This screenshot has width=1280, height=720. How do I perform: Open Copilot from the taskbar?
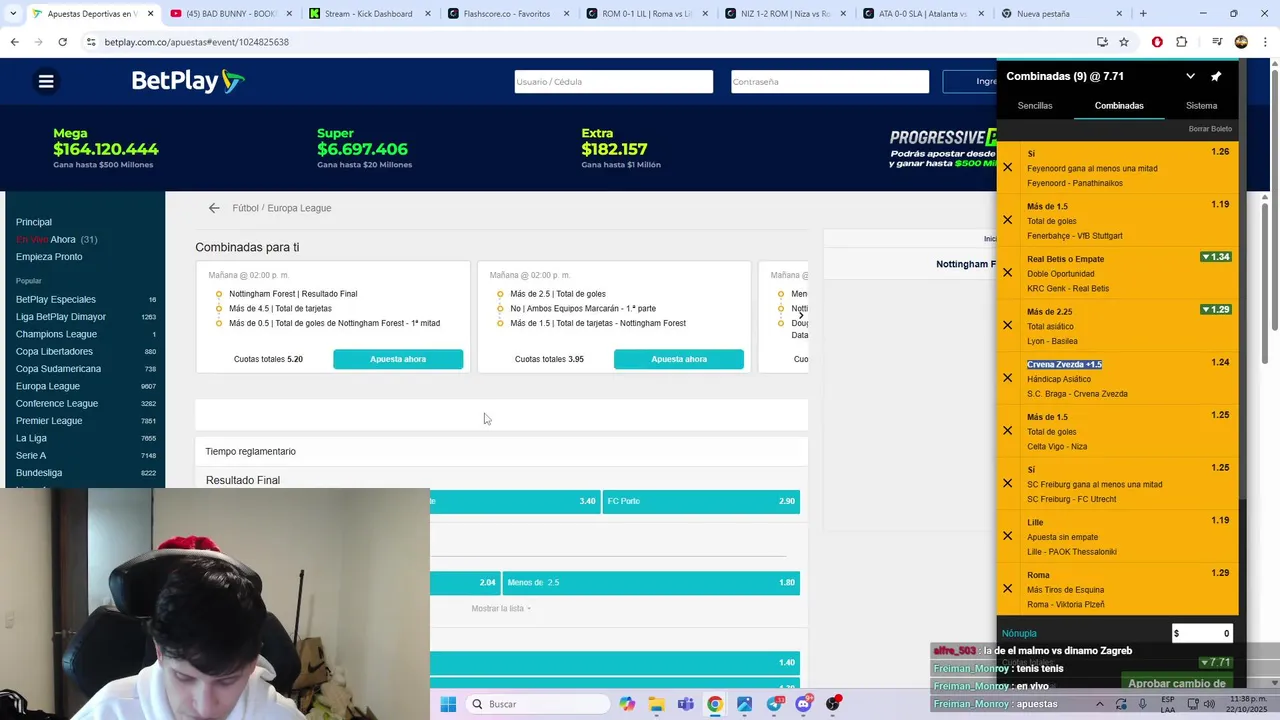pos(627,704)
